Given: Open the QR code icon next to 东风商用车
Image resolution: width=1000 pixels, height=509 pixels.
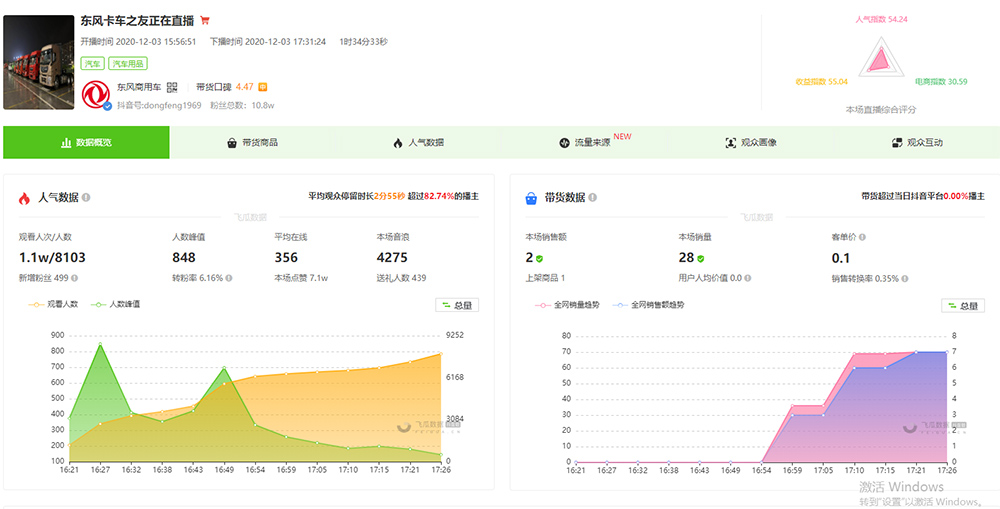Looking at the screenshot, I should pyautogui.click(x=172, y=87).
